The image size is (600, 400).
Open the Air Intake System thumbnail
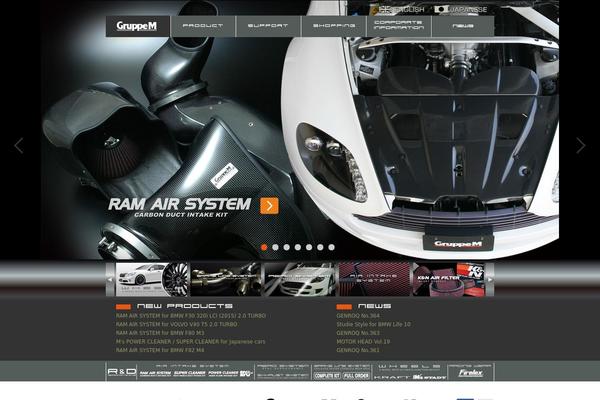(x=374, y=279)
